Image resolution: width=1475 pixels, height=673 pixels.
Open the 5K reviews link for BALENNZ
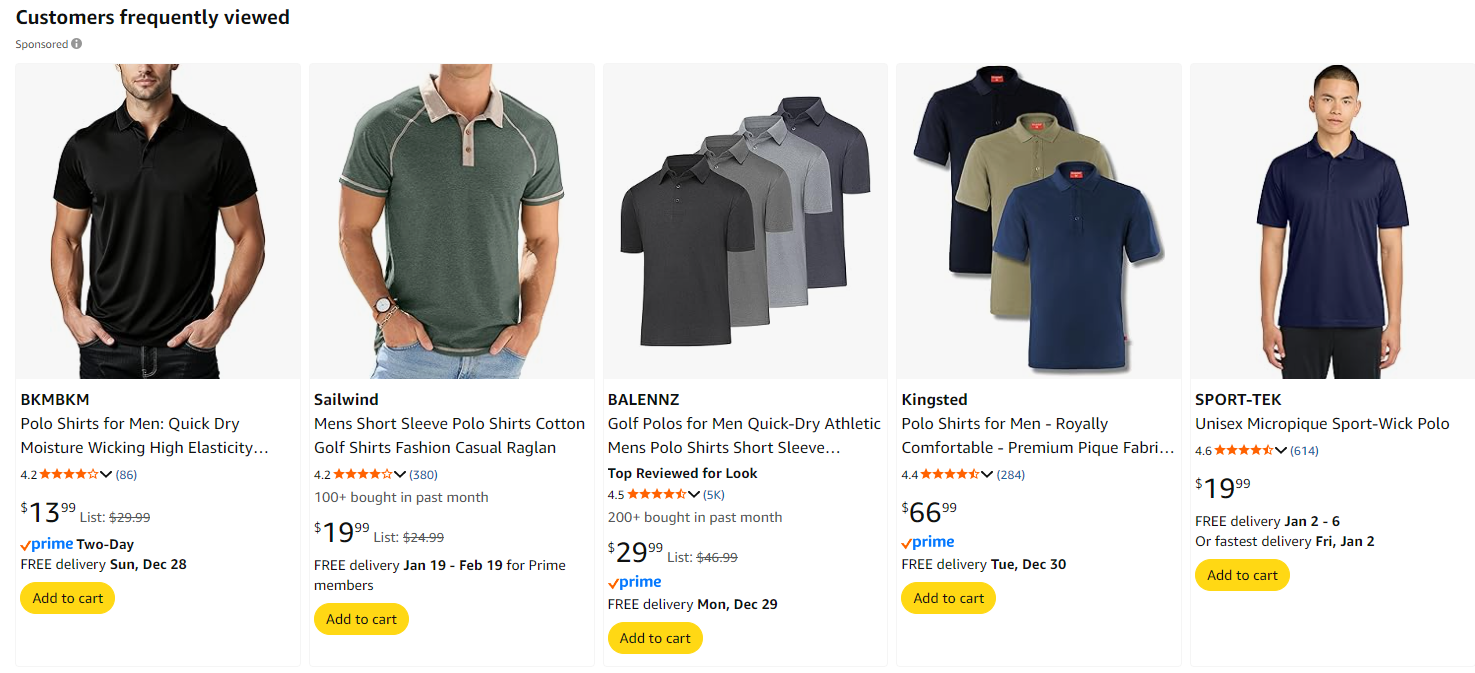714,494
